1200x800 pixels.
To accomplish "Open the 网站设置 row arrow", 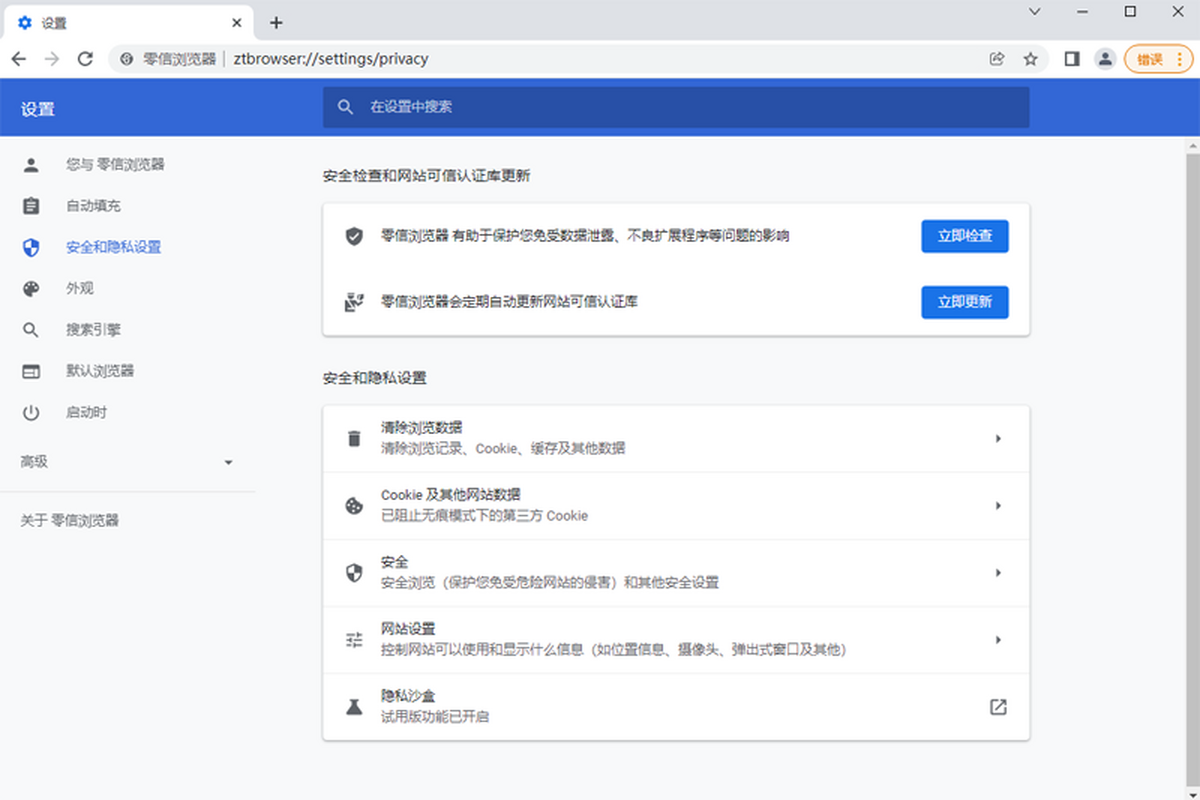I will [997, 640].
